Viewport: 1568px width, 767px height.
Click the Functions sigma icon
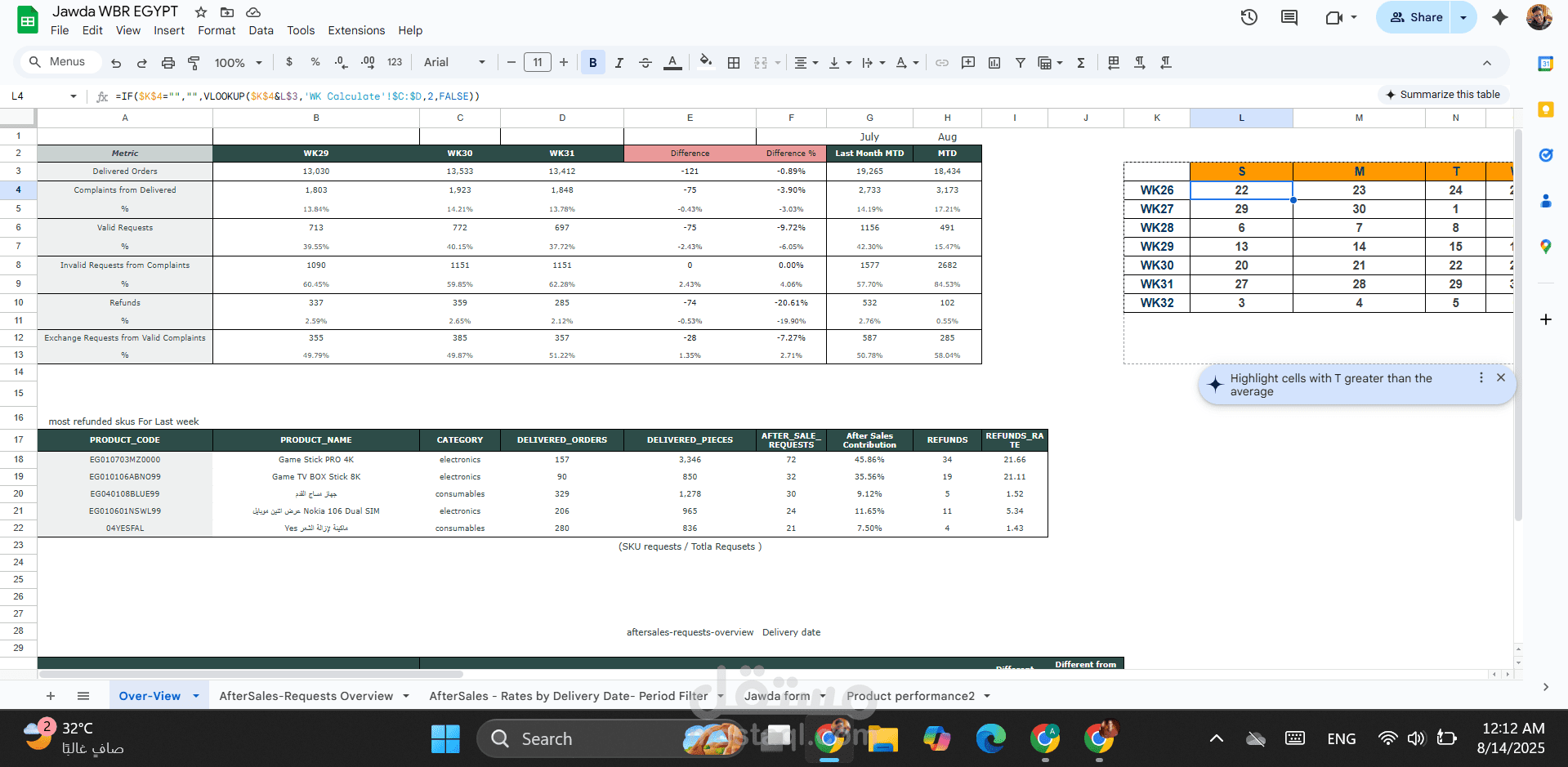[x=1081, y=63]
